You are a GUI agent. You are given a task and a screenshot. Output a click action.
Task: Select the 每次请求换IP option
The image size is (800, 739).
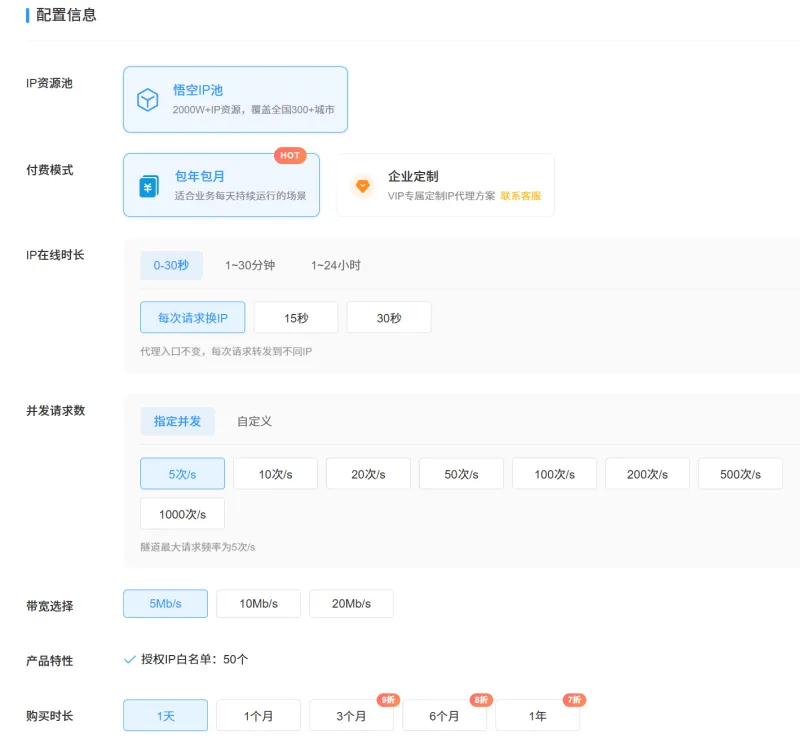(x=192, y=318)
